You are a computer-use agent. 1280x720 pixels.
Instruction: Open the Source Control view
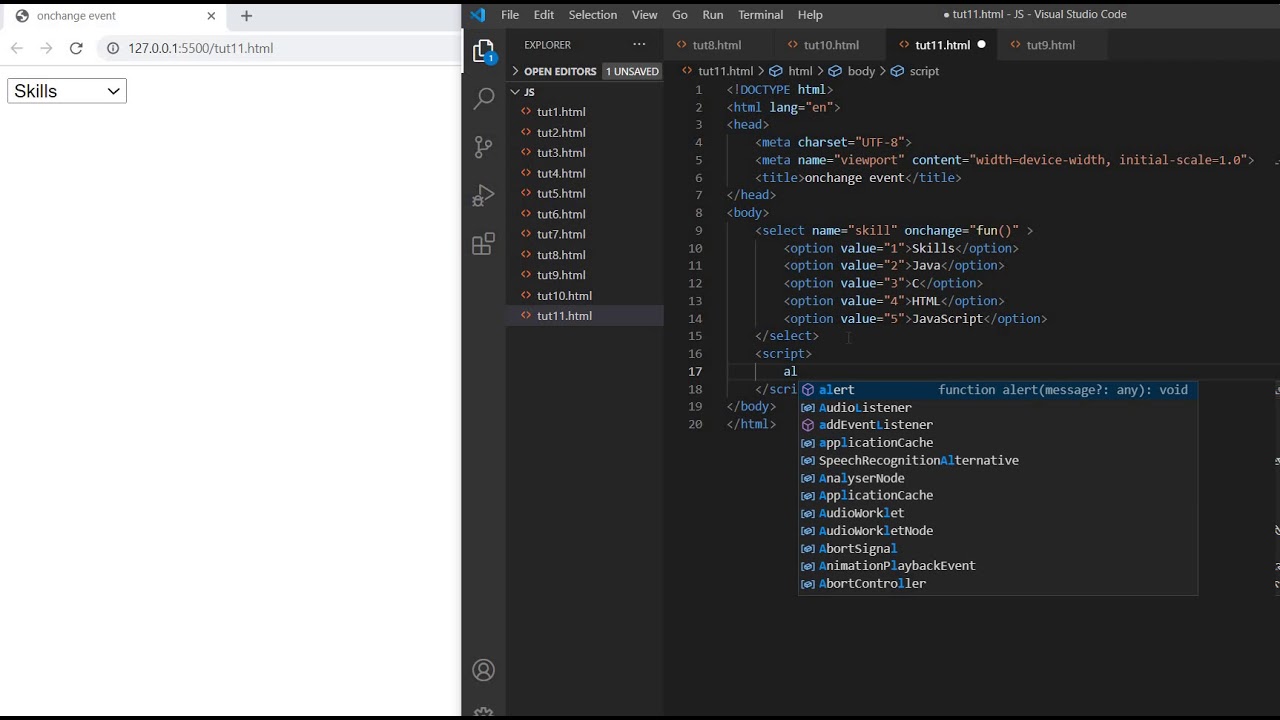pyautogui.click(x=484, y=147)
